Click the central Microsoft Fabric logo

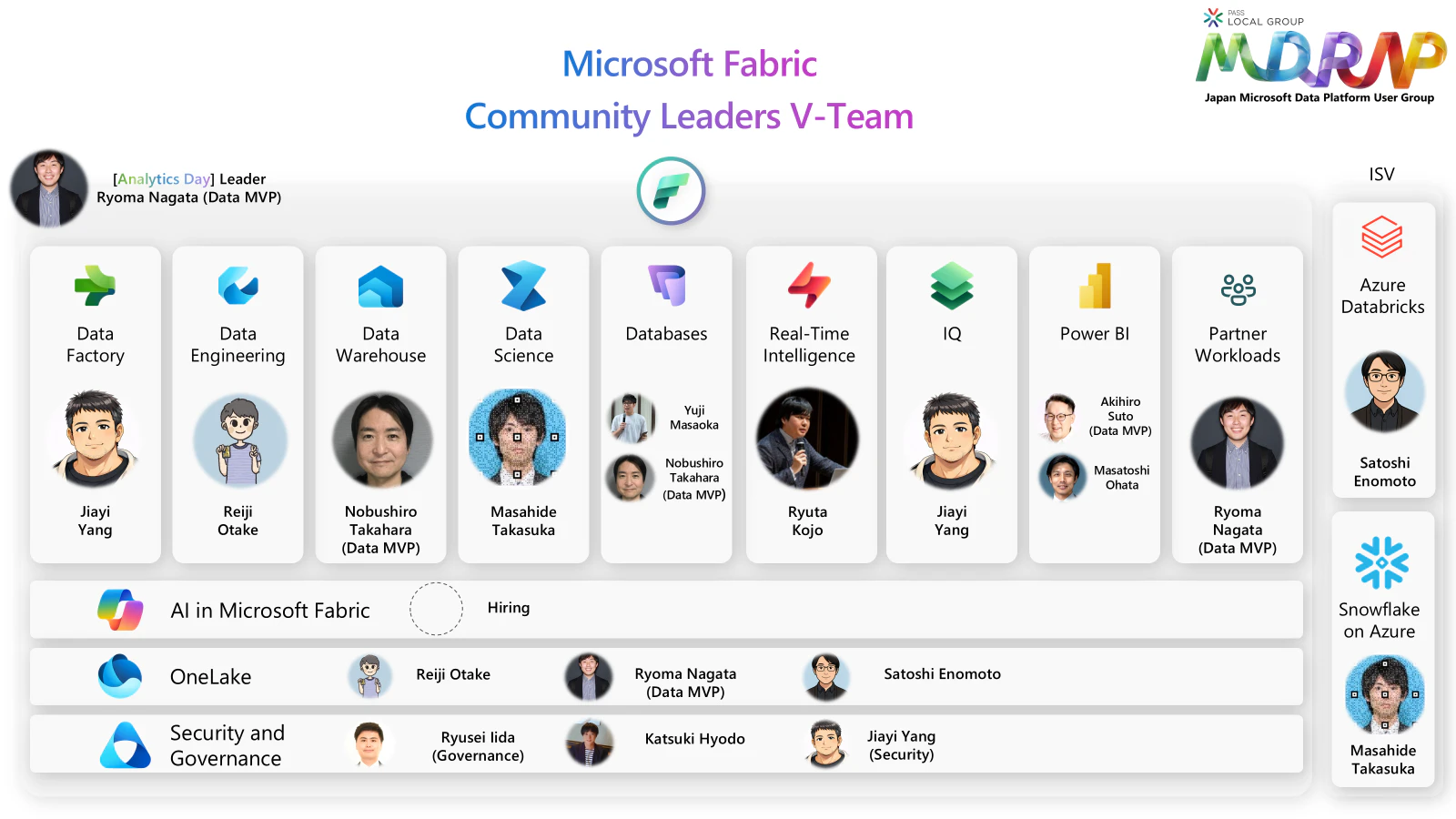coord(670,190)
